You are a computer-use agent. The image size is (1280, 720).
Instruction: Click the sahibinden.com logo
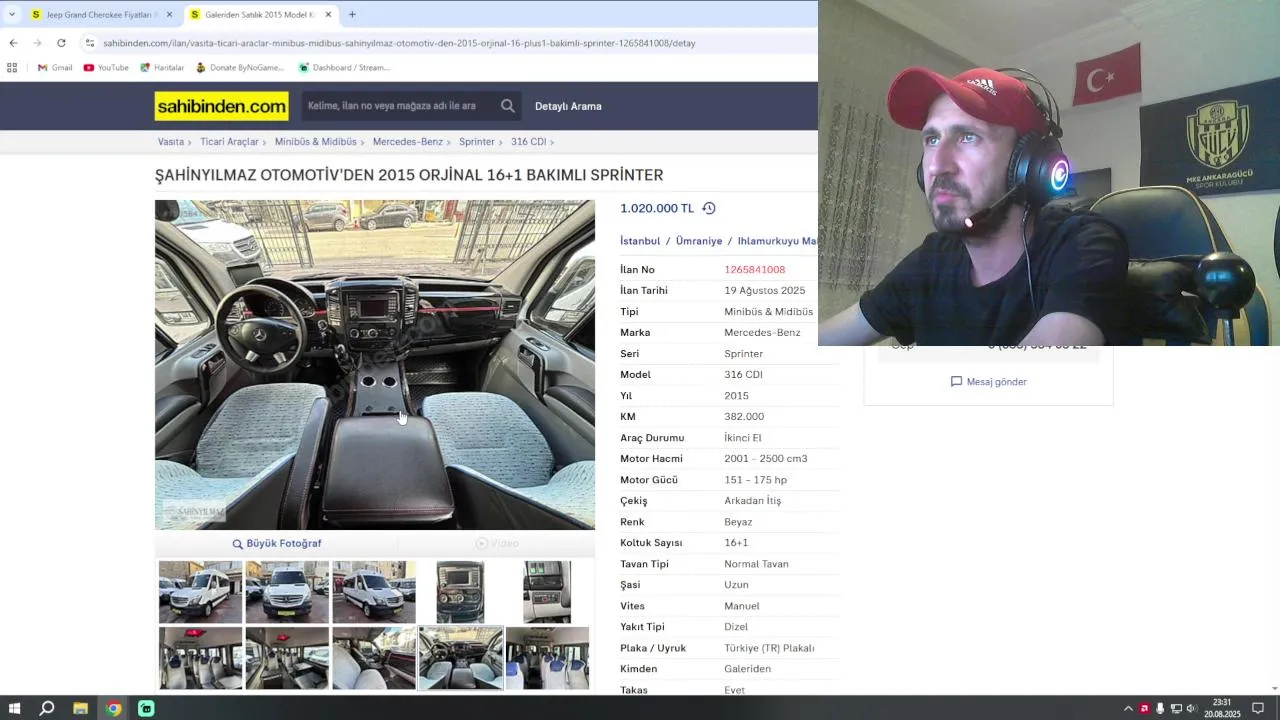pos(221,106)
